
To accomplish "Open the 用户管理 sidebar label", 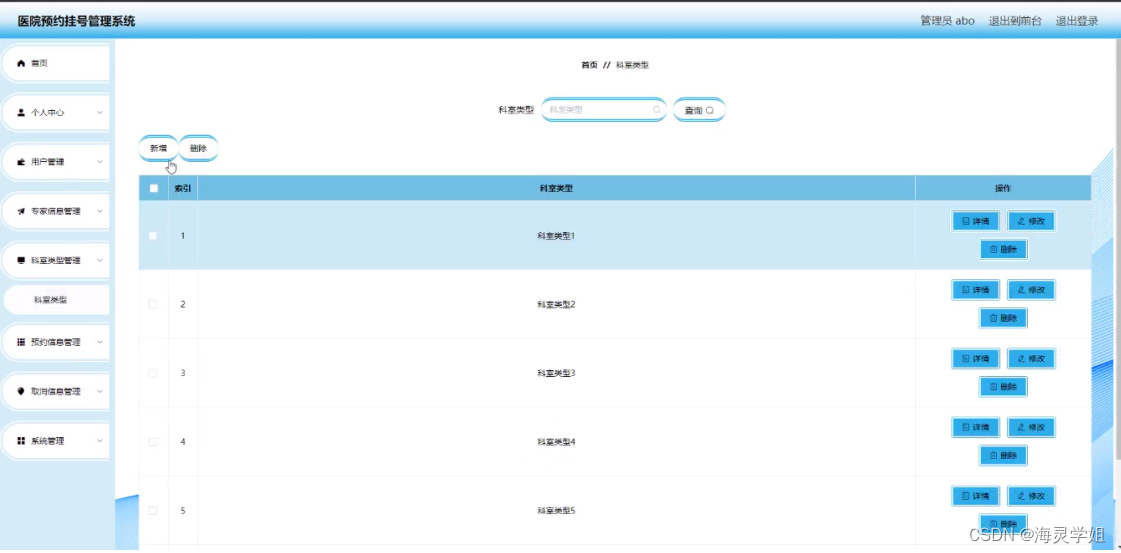I will click(48, 162).
